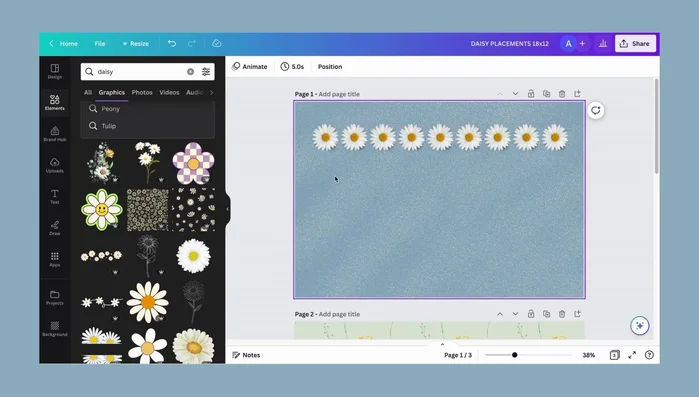Adjust the zoom slider handle
699x397 pixels.
click(514, 355)
